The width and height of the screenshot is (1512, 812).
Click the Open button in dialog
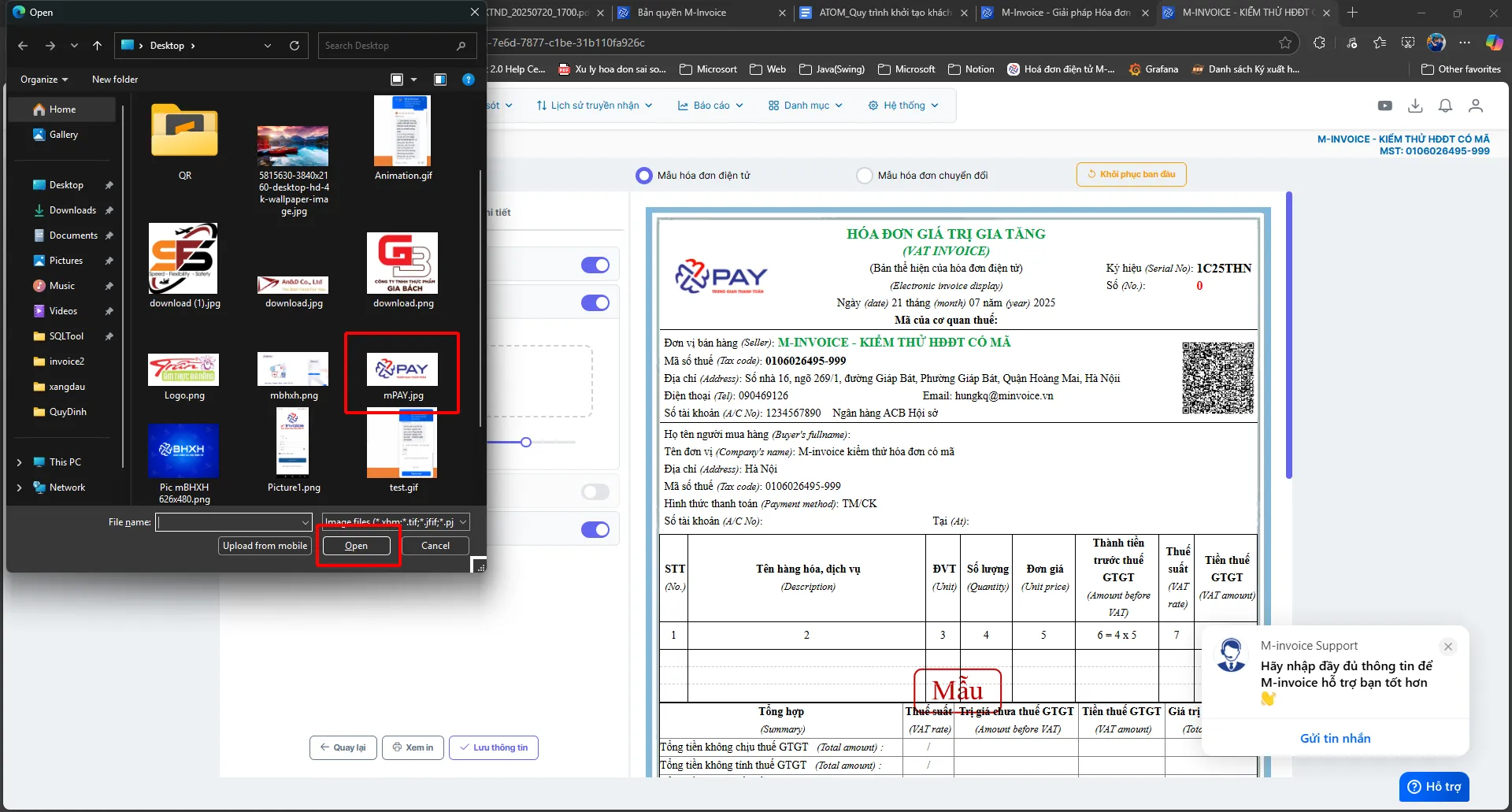tap(357, 546)
